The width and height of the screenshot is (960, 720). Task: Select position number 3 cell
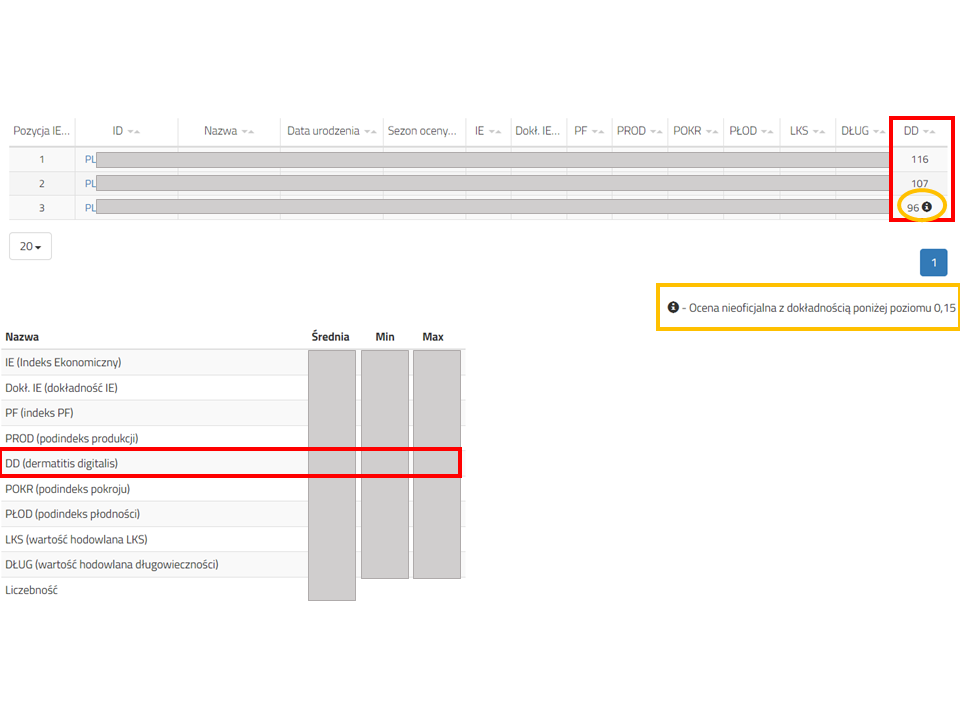(42, 208)
